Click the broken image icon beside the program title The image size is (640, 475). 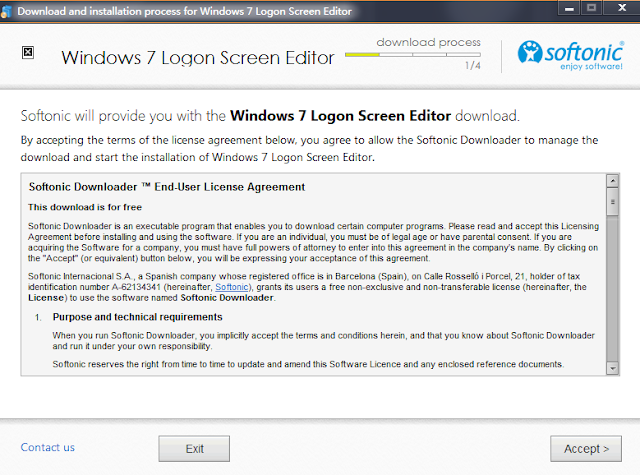coord(28,52)
